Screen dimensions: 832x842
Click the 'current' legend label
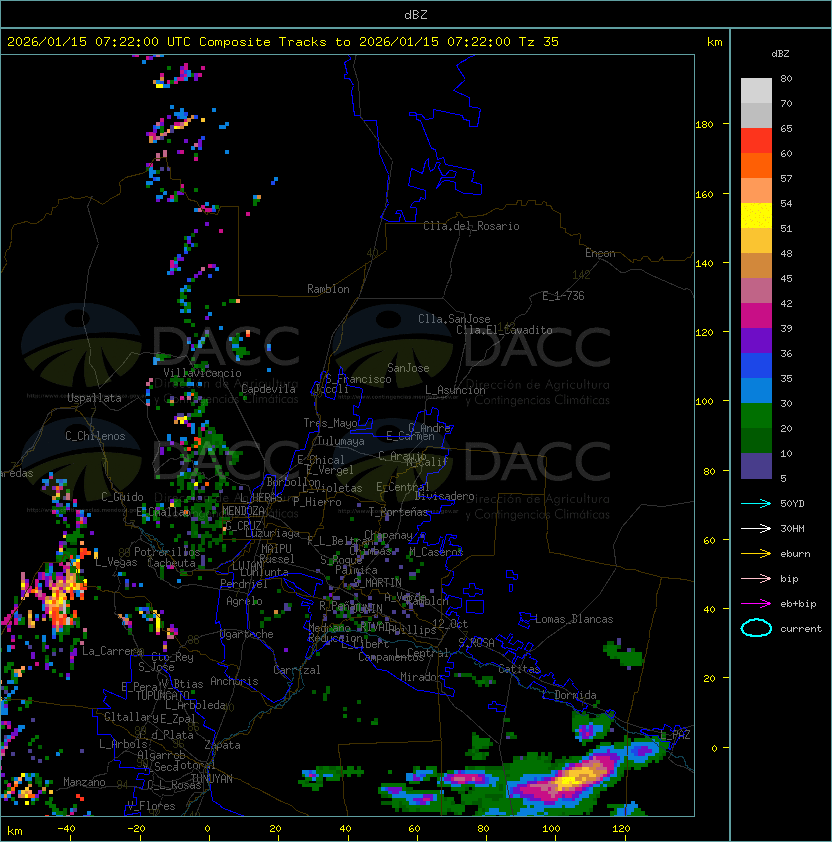[x=801, y=629]
